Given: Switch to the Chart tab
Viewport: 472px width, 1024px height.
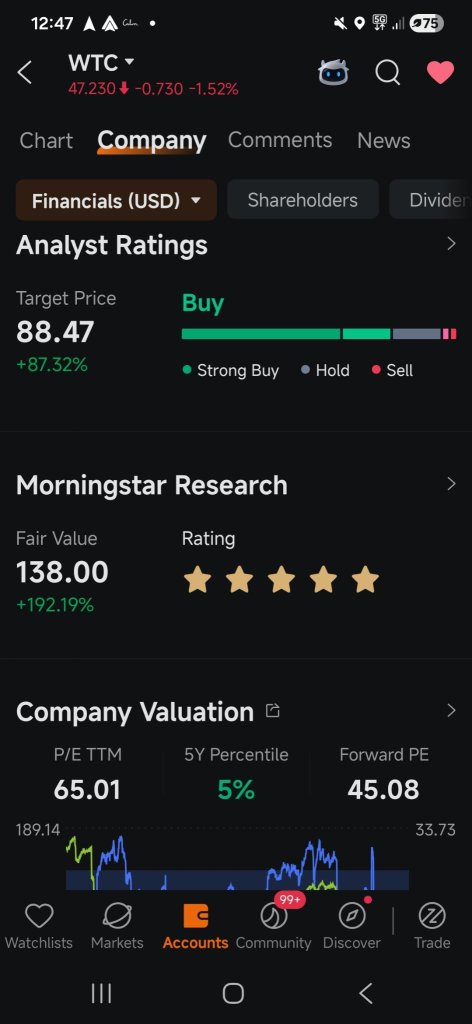Looking at the screenshot, I should (46, 140).
